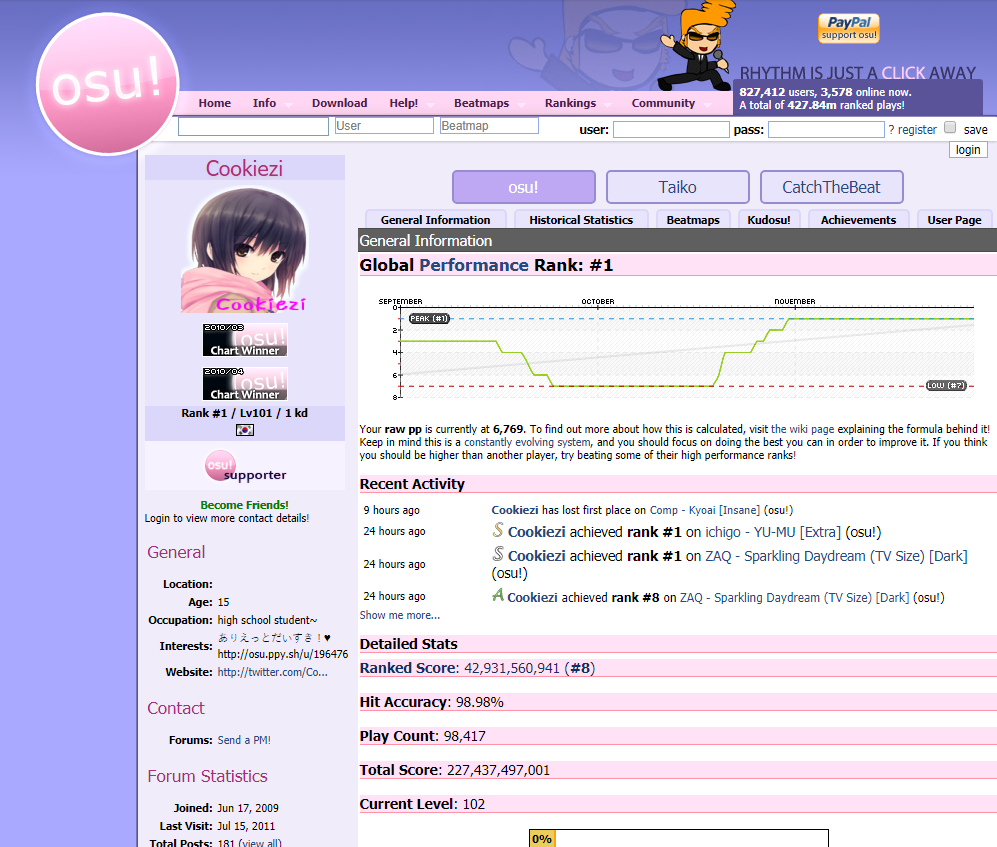Click the site search field
This screenshot has width=997, height=847.
[x=253, y=126]
